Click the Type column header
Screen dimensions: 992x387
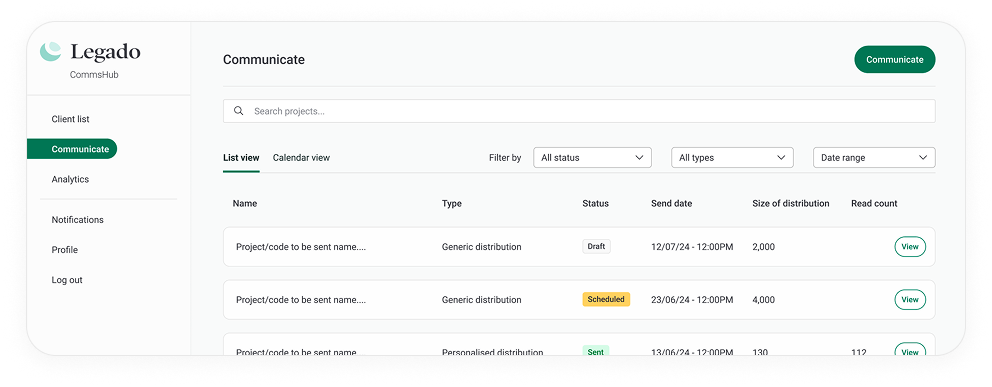(452, 204)
